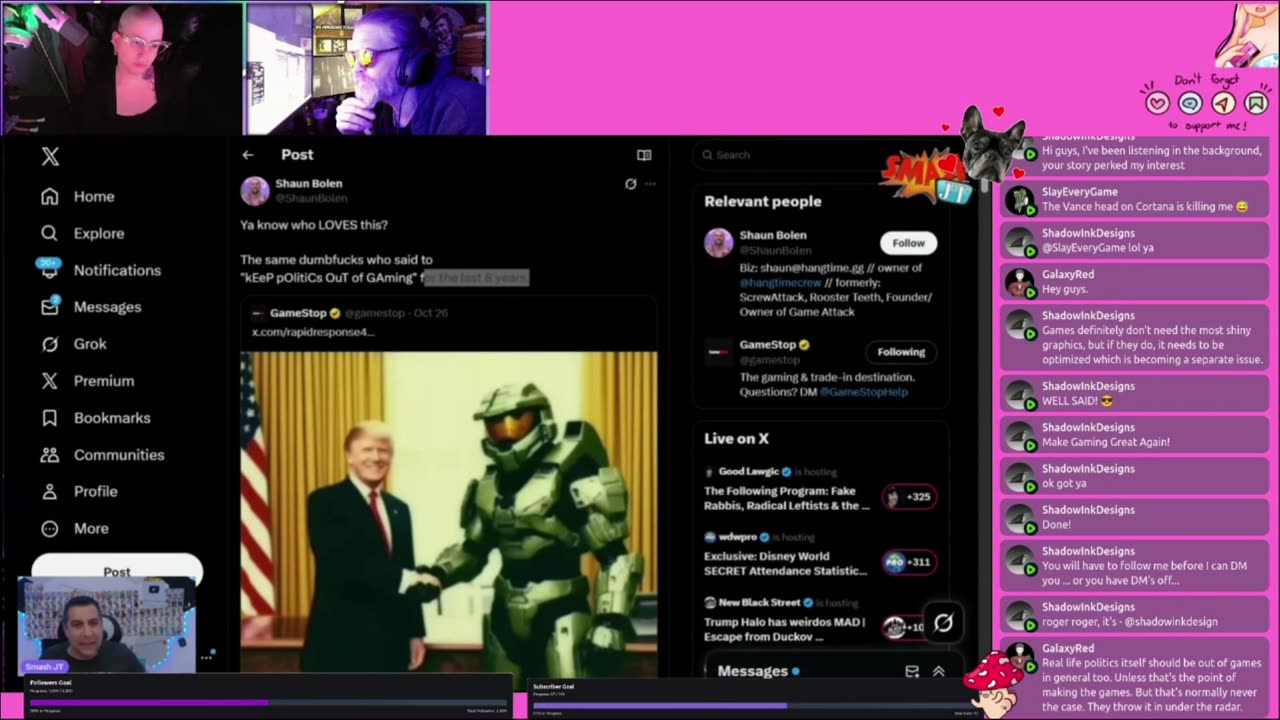Click the X logo in the sidebar

tap(50, 156)
